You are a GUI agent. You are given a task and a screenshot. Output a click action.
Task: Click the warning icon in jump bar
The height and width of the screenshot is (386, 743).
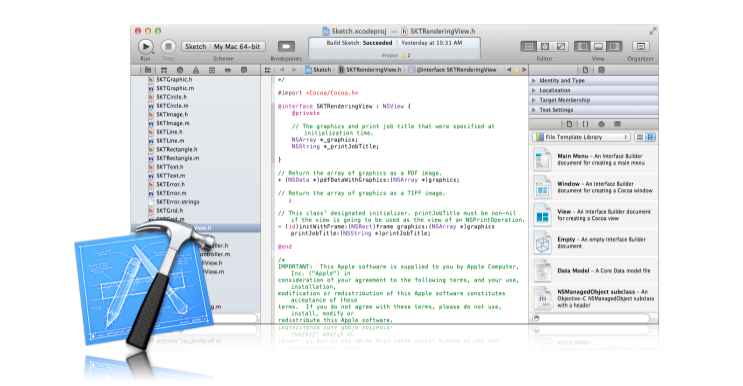tap(516, 70)
